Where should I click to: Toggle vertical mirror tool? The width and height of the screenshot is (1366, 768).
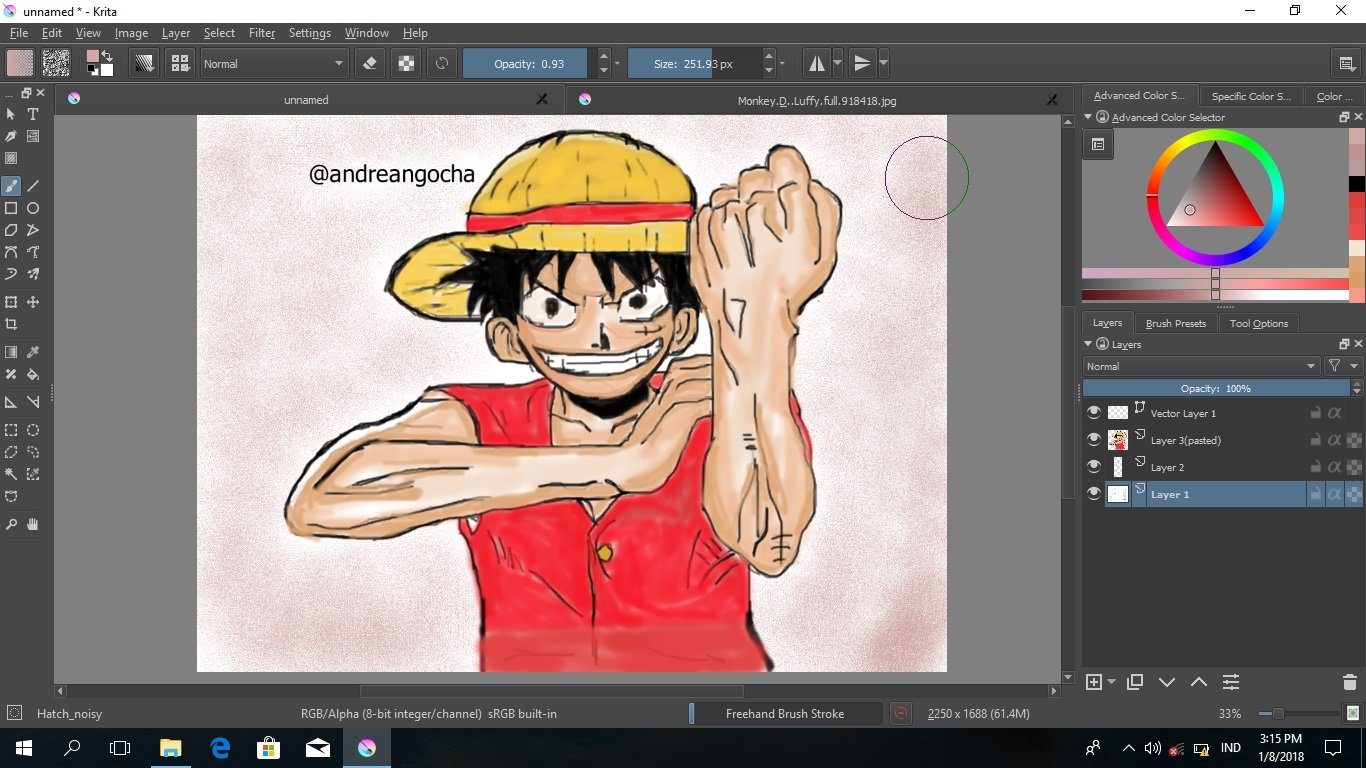[862, 63]
